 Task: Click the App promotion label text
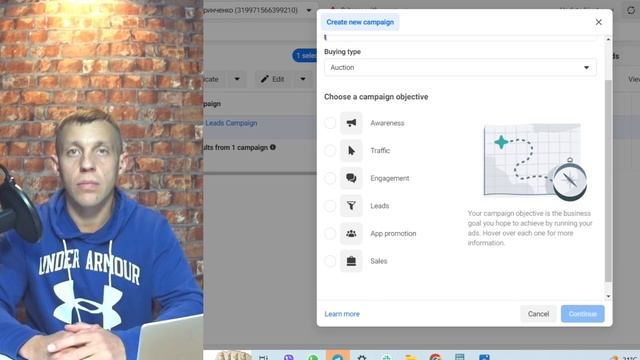(393, 233)
